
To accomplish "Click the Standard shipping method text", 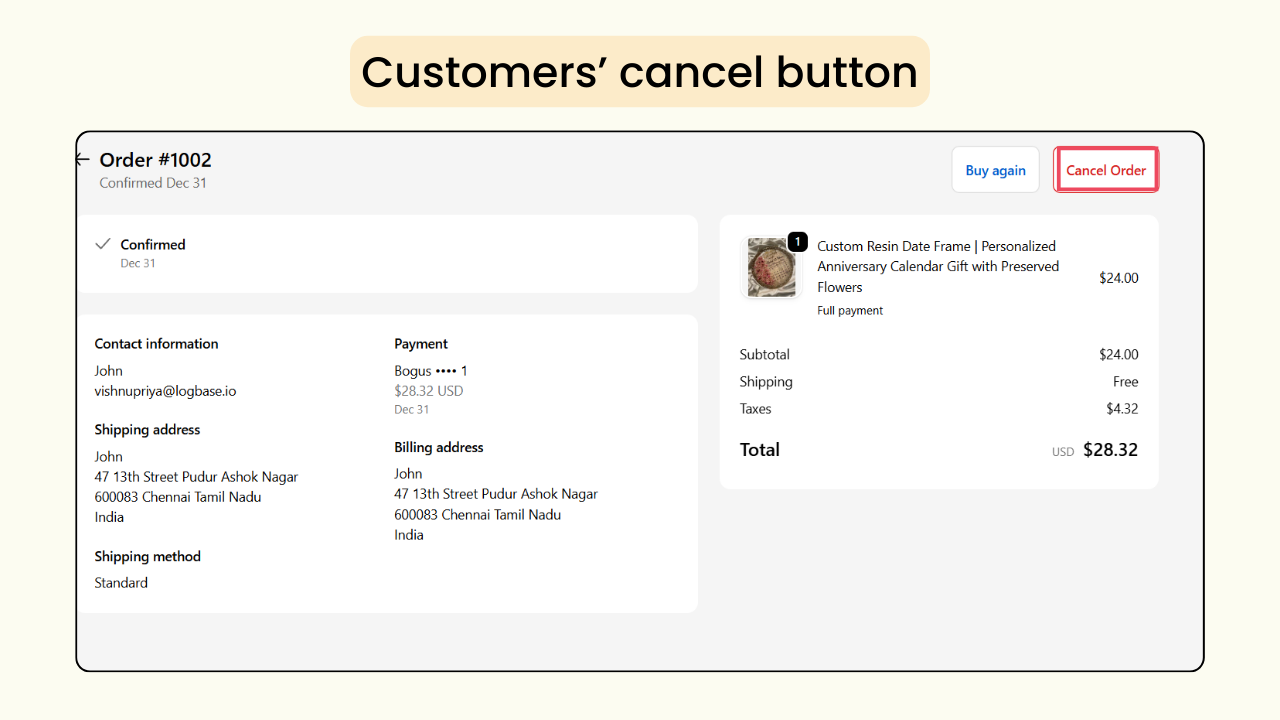I will 120,582.
